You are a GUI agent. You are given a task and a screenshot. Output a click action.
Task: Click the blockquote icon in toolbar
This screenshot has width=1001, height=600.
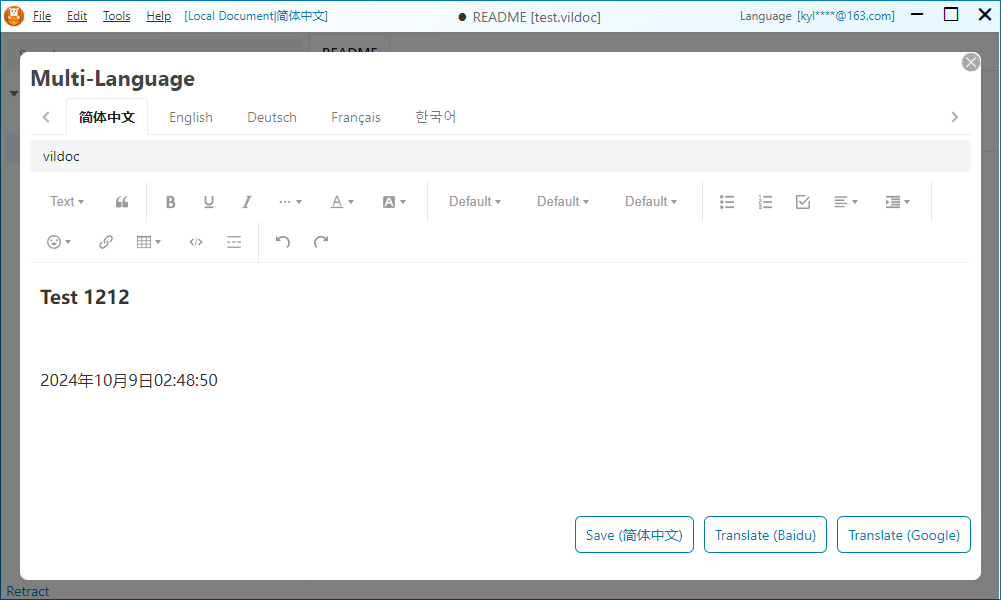coord(122,202)
